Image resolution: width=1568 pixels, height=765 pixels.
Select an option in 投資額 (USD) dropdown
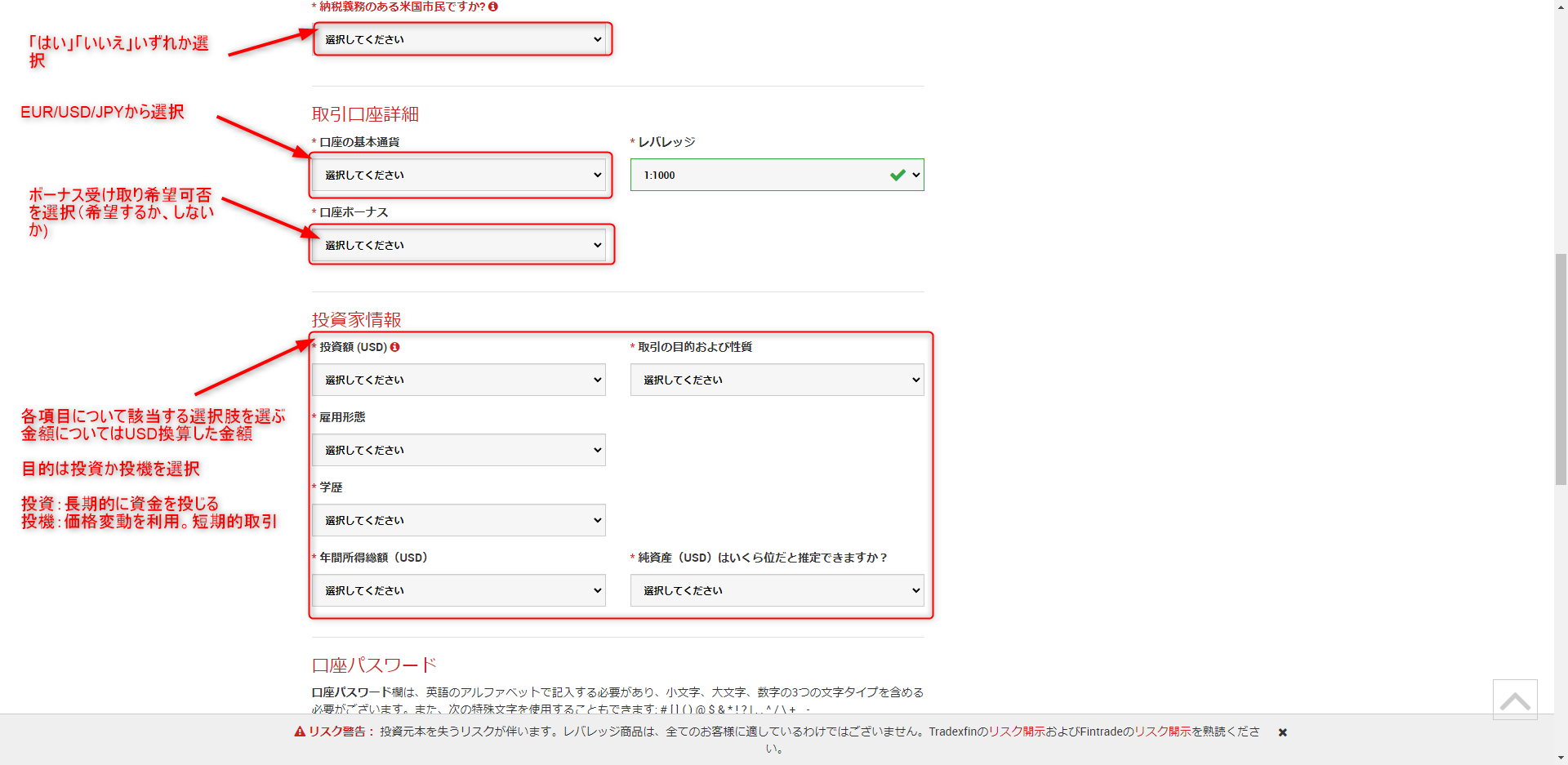(x=459, y=380)
